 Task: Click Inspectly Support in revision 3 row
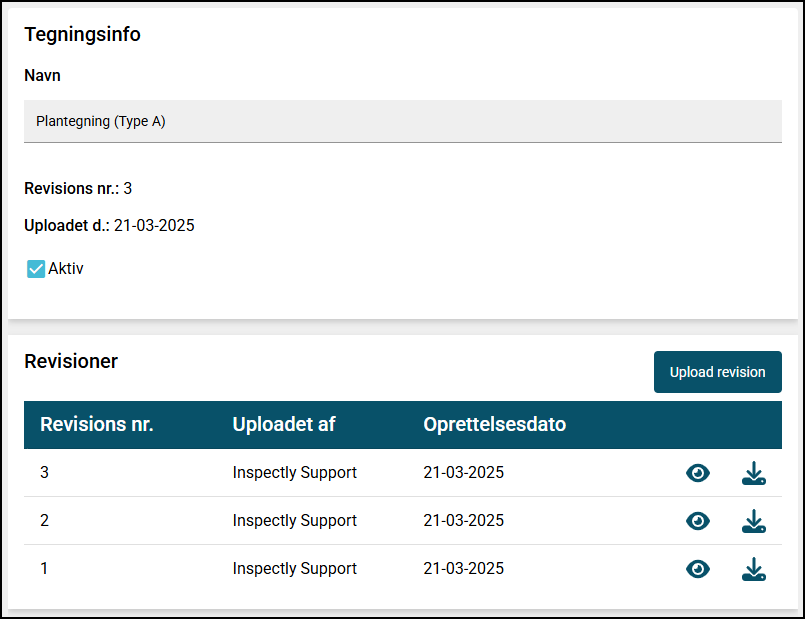pyautogui.click(x=294, y=473)
